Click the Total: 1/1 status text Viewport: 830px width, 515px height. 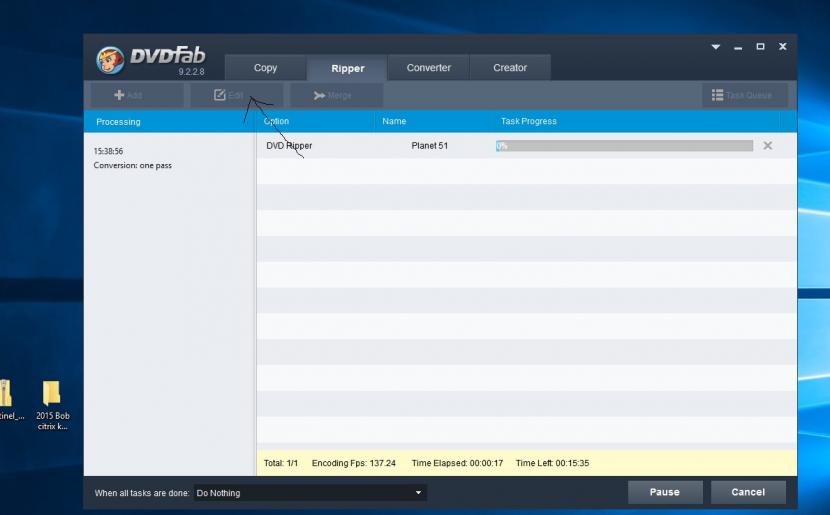tap(281, 463)
